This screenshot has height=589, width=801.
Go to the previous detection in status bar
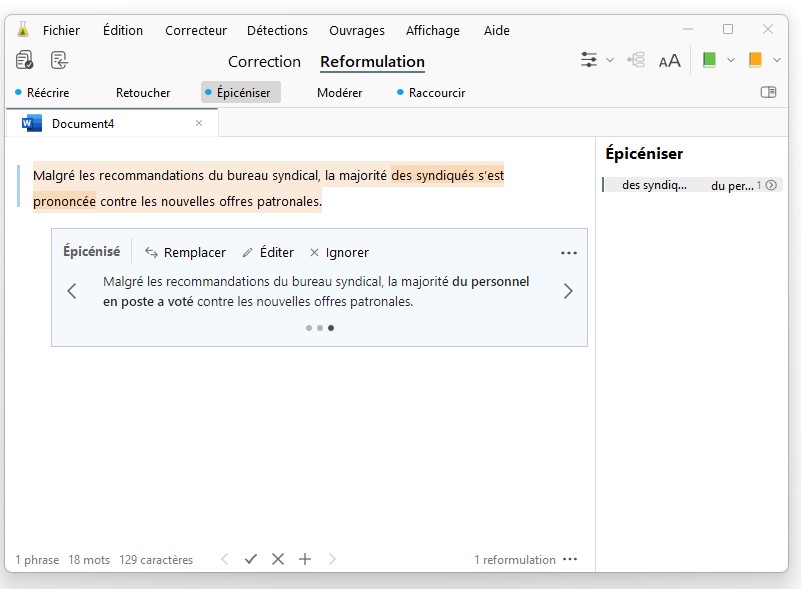[225, 559]
